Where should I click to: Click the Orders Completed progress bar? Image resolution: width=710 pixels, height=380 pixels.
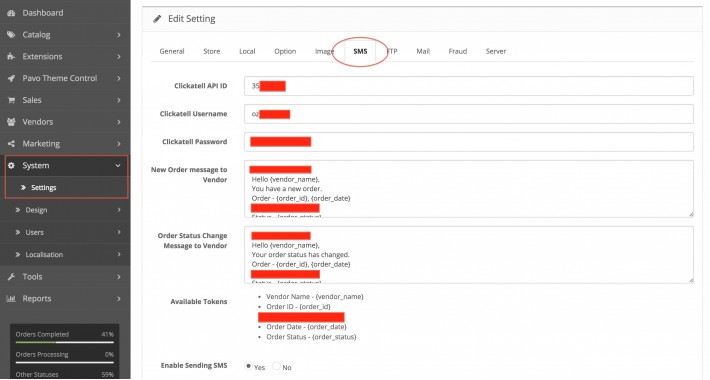(x=64, y=342)
